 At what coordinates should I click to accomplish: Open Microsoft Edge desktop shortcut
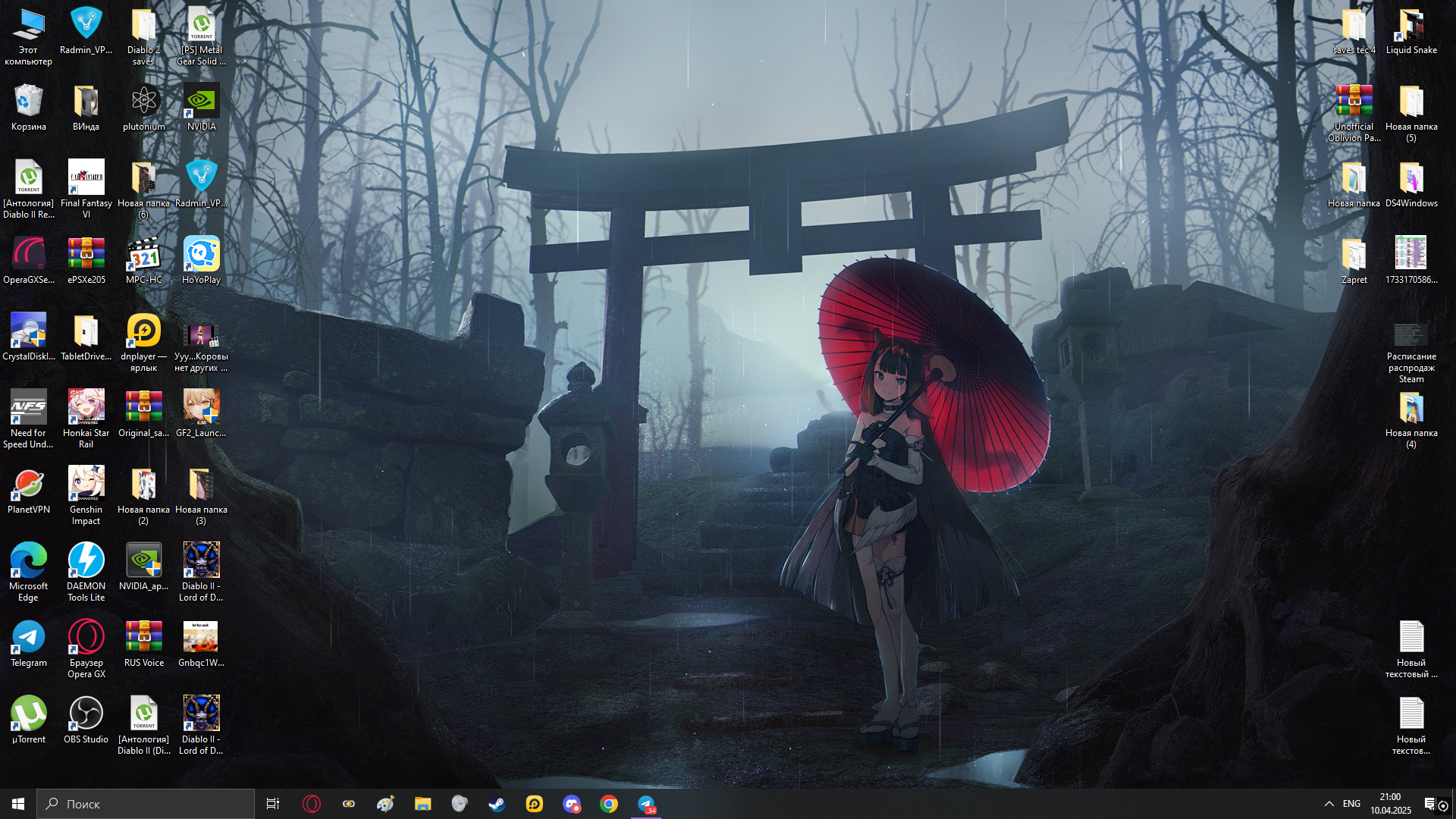29,573
